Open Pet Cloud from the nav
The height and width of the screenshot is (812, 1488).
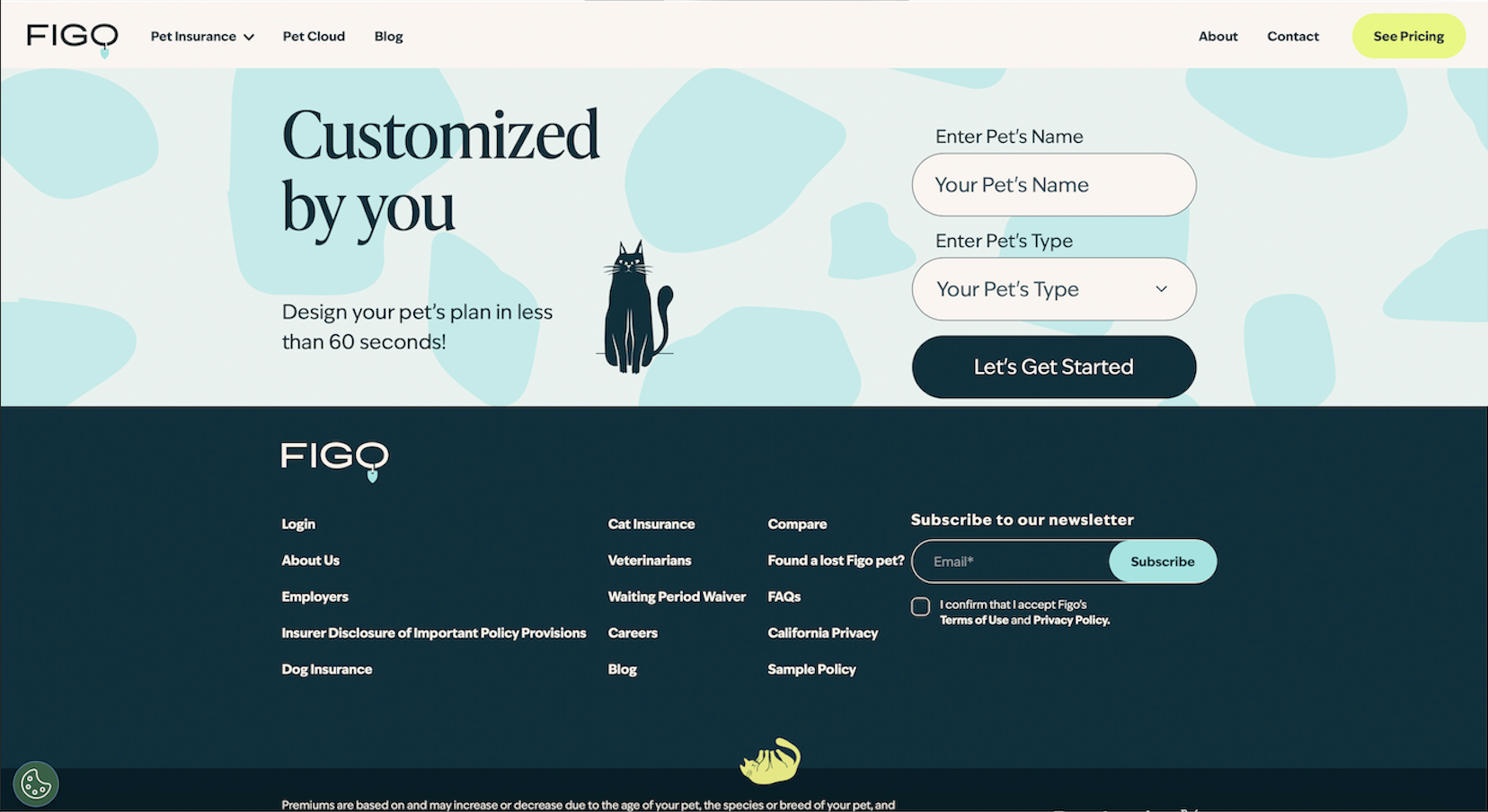tap(314, 37)
